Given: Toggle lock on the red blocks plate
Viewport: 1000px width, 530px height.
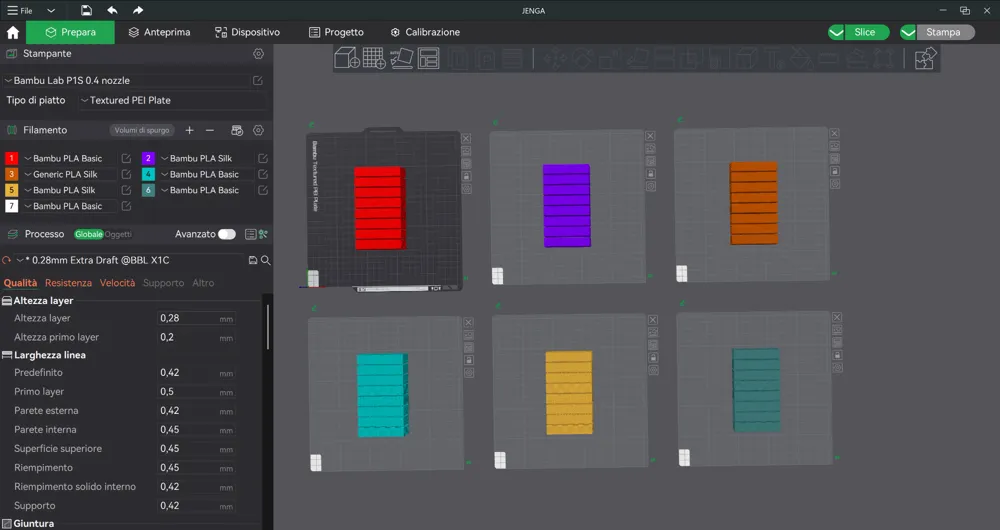Looking at the screenshot, I should 466,176.
